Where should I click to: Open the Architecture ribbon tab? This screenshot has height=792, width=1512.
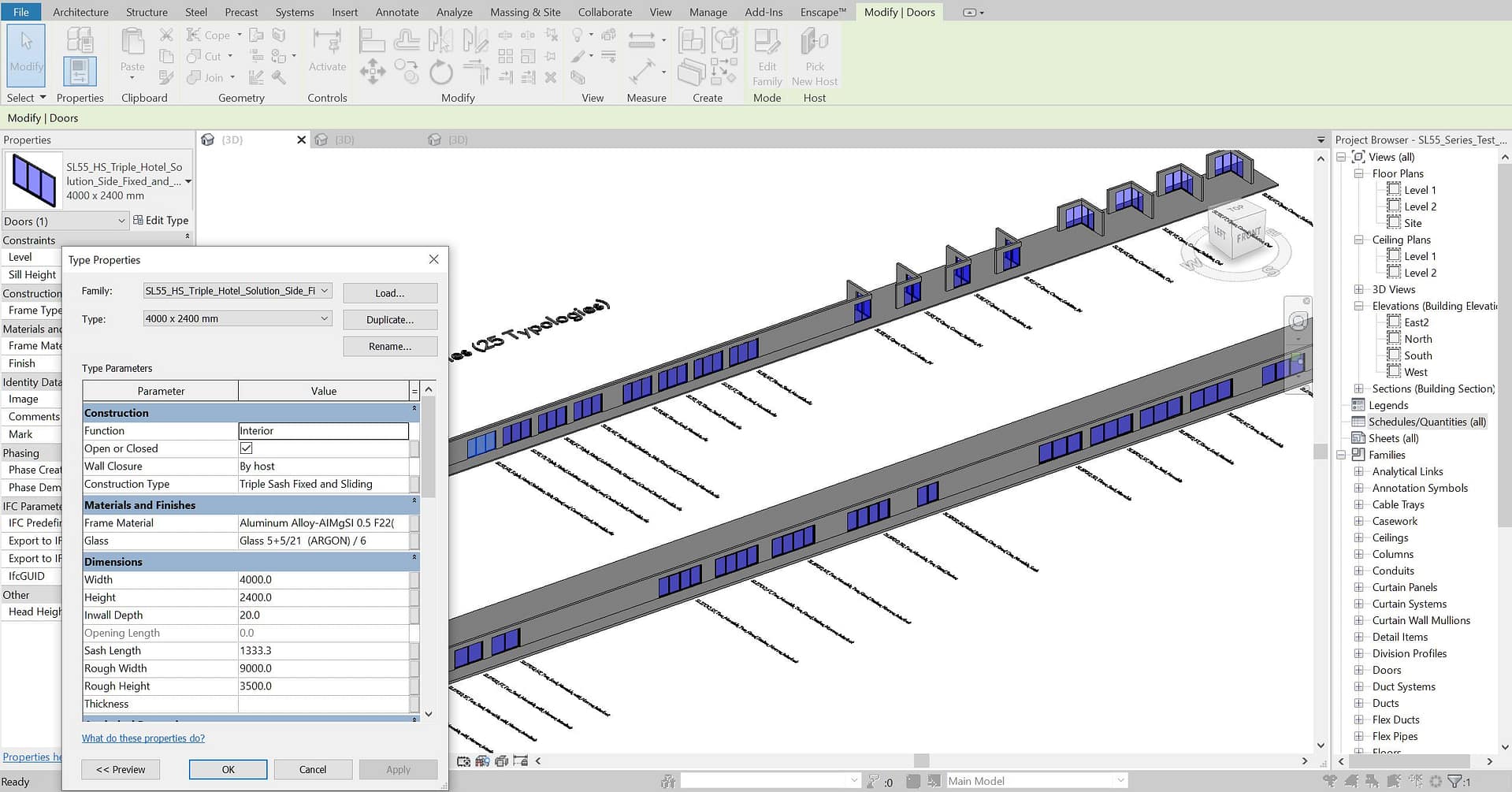80,12
